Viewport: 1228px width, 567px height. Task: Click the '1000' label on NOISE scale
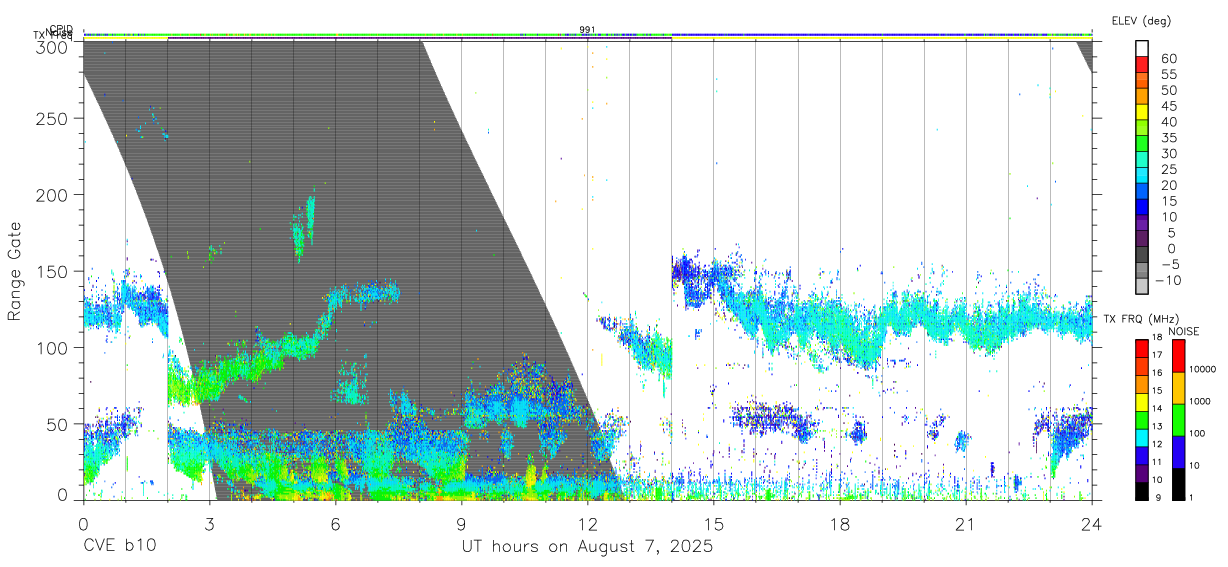pyautogui.click(x=1200, y=401)
